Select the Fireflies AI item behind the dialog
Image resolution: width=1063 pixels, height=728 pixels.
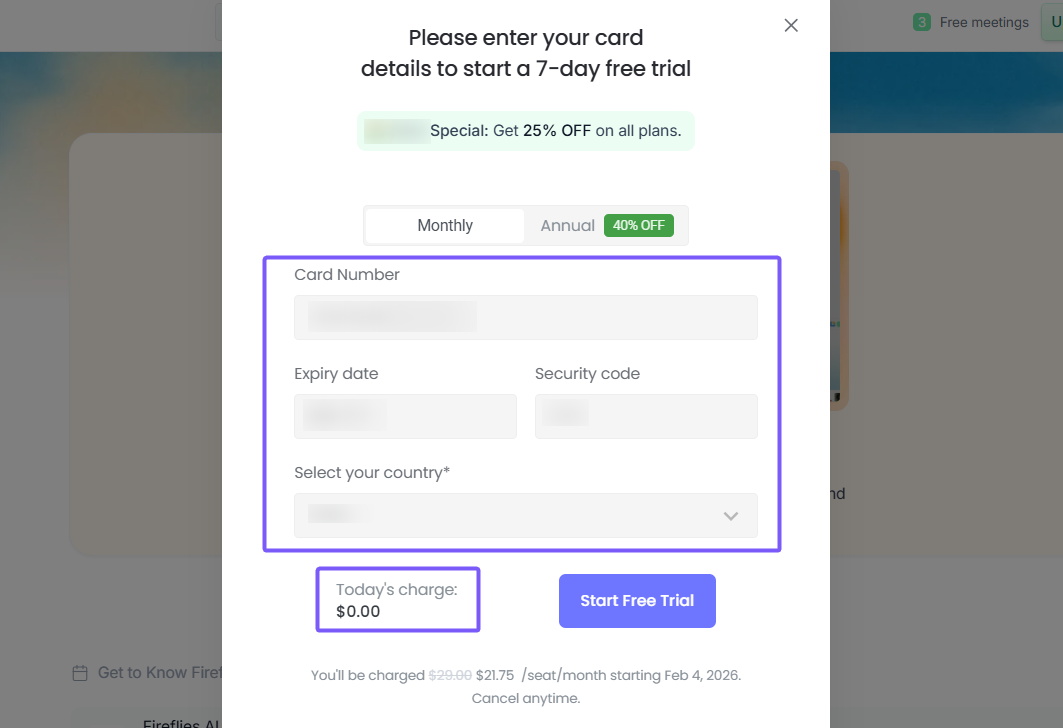(180, 722)
